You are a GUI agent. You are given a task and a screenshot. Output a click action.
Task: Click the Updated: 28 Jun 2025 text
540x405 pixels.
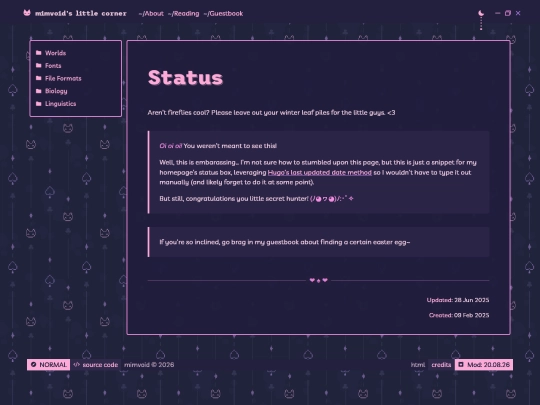tap(458, 300)
